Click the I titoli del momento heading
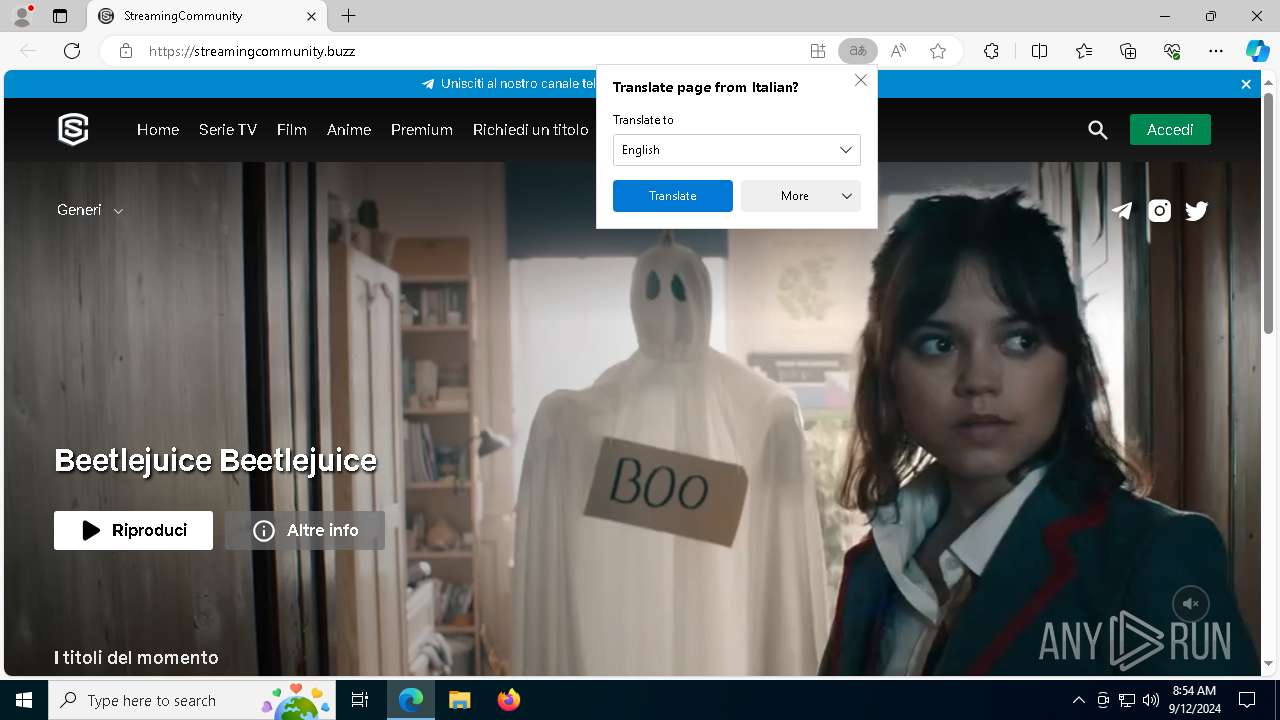Screen dimensions: 1280x720 136,657
